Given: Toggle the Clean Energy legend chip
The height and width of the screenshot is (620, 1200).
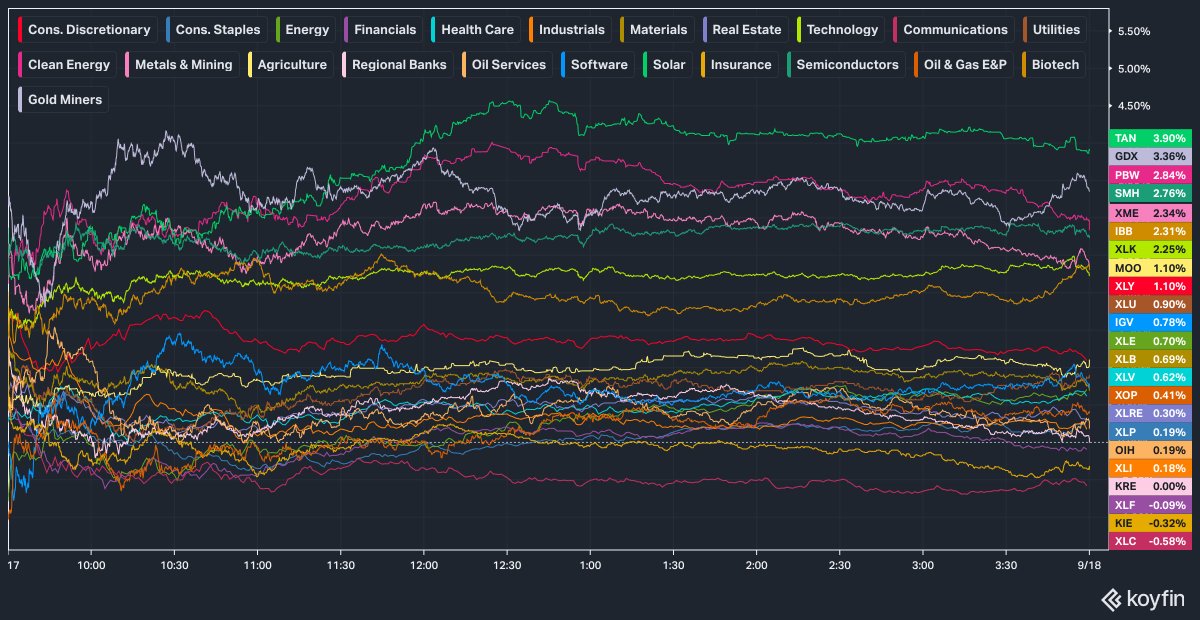Looking at the screenshot, I should click(x=68, y=64).
